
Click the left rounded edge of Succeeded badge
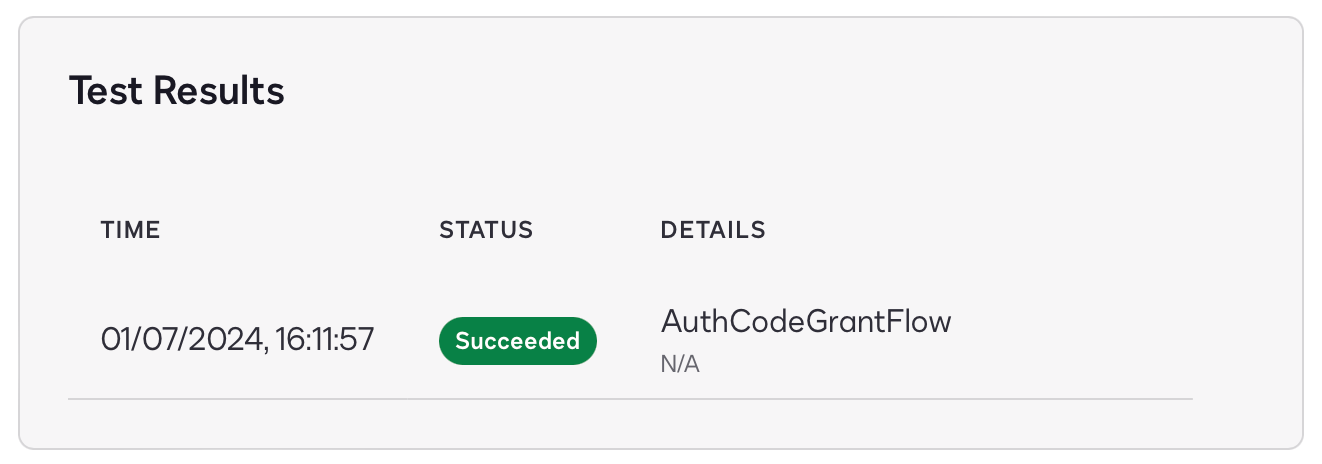coord(446,341)
